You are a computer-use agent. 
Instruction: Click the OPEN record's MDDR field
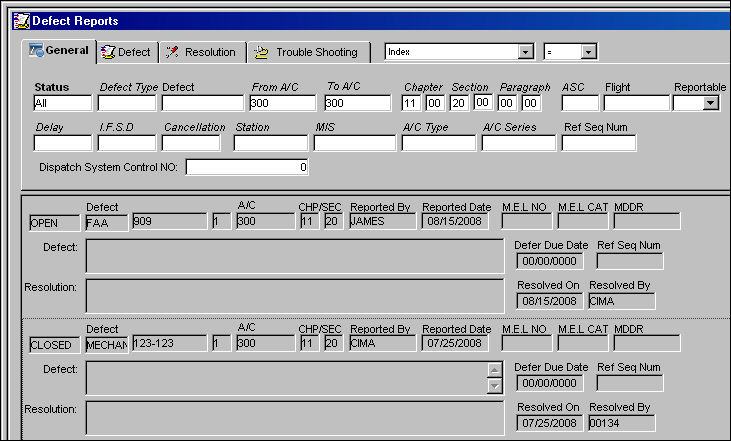[x=647, y=221]
